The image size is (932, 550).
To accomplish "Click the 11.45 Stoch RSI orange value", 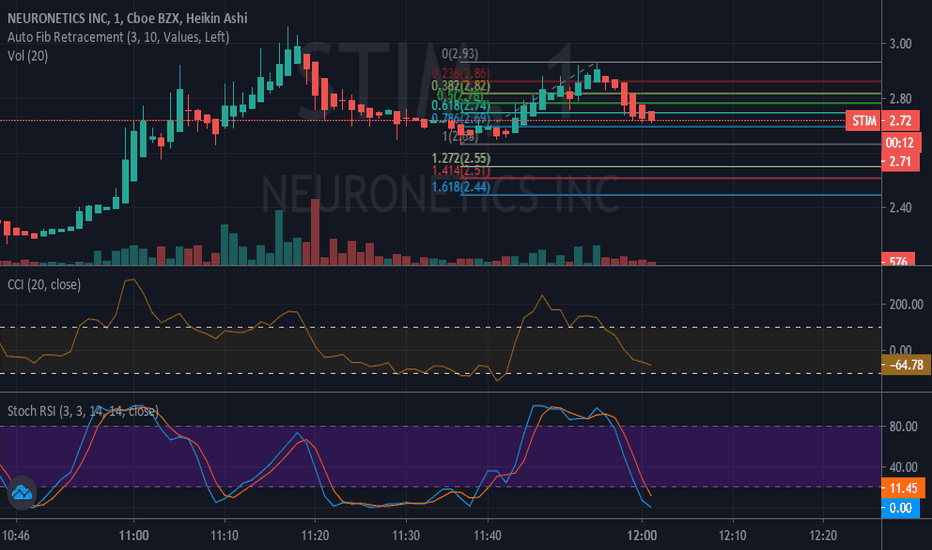I will click(903, 488).
